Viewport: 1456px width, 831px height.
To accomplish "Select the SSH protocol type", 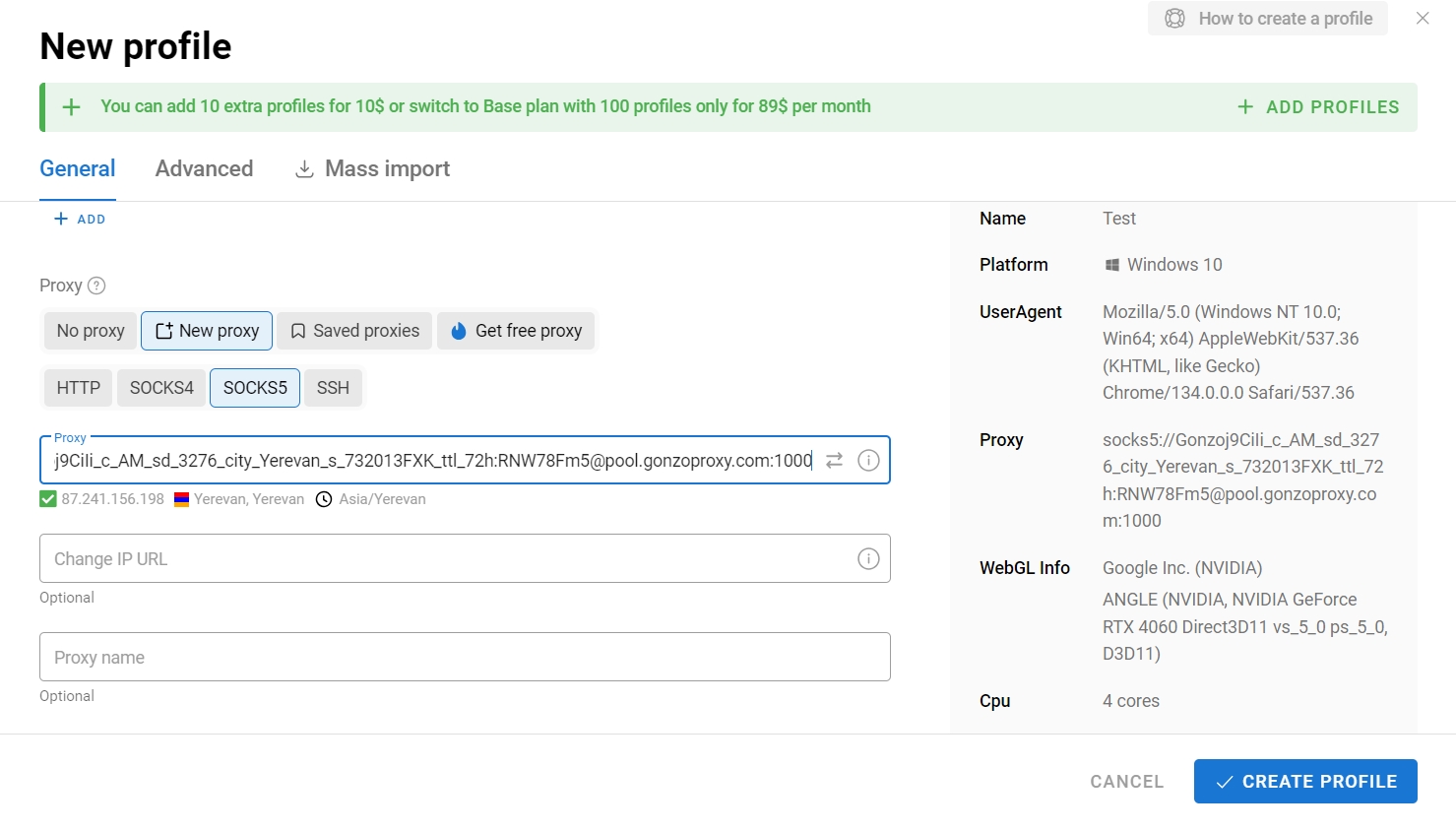I will click(x=333, y=388).
